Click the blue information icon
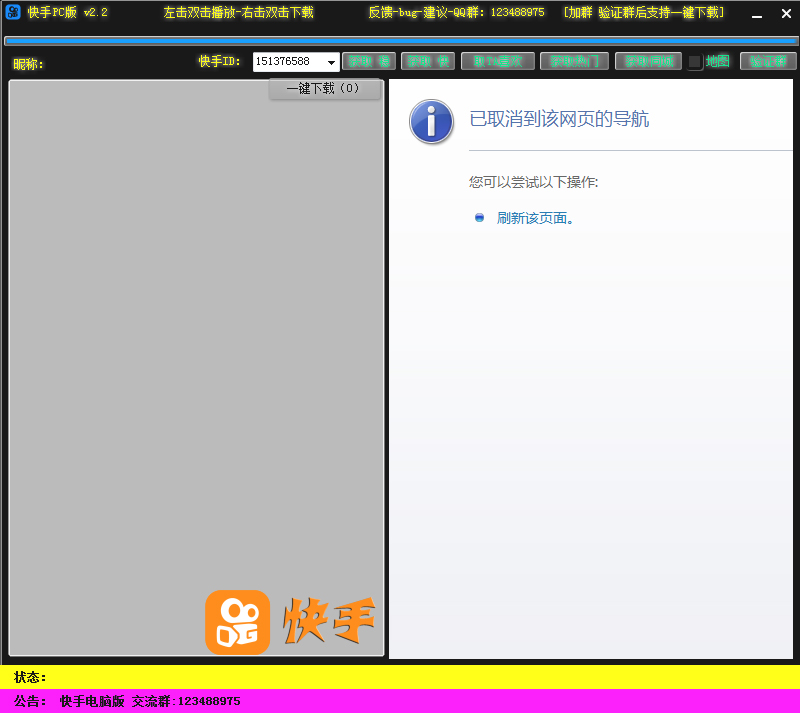 click(431, 121)
